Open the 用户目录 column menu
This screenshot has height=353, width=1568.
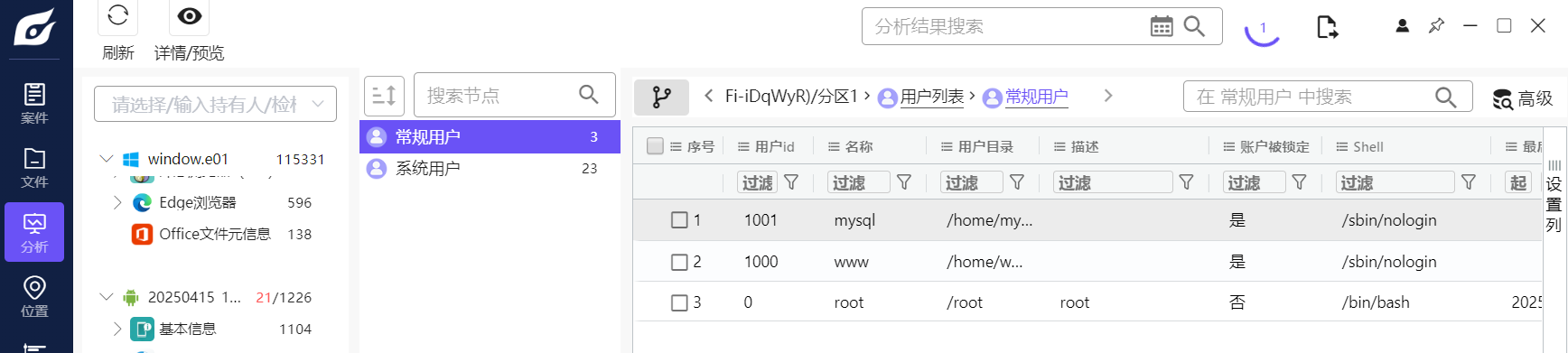[x=947, y=146]
